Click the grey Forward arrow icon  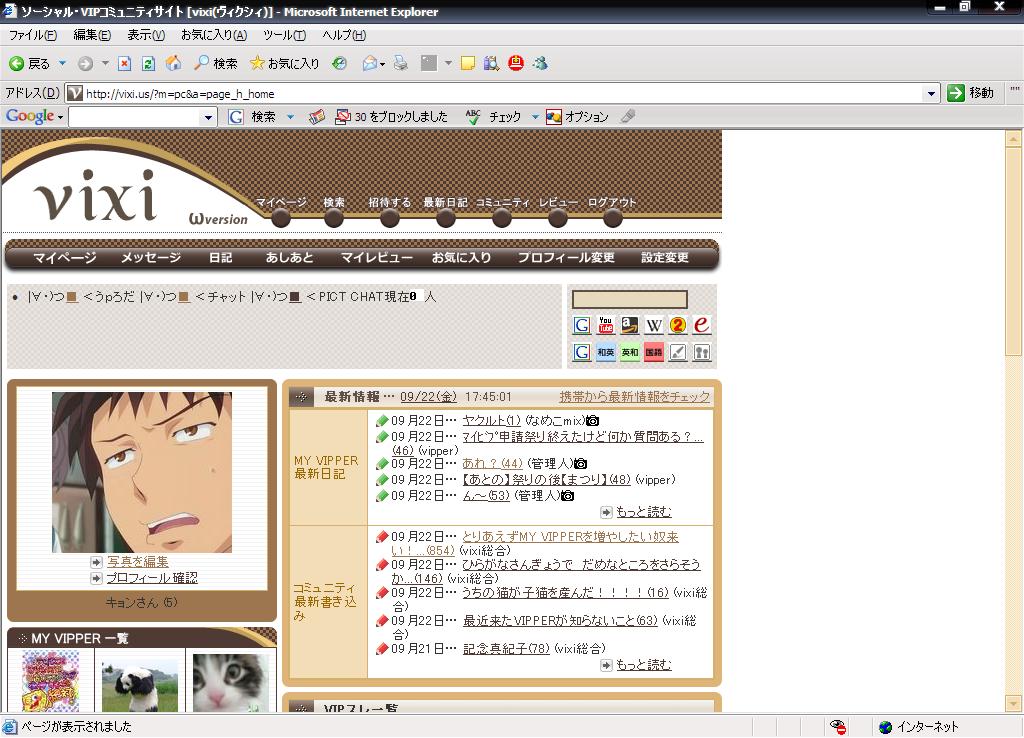point(85,63)
